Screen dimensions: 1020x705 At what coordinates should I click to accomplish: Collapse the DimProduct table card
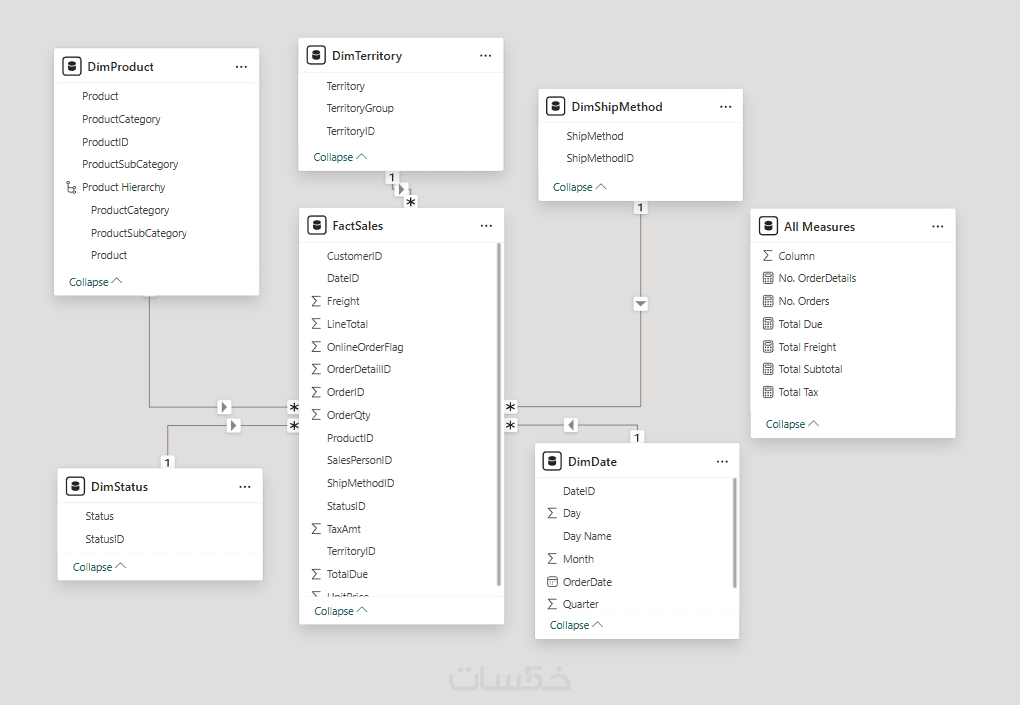(95, 282)
